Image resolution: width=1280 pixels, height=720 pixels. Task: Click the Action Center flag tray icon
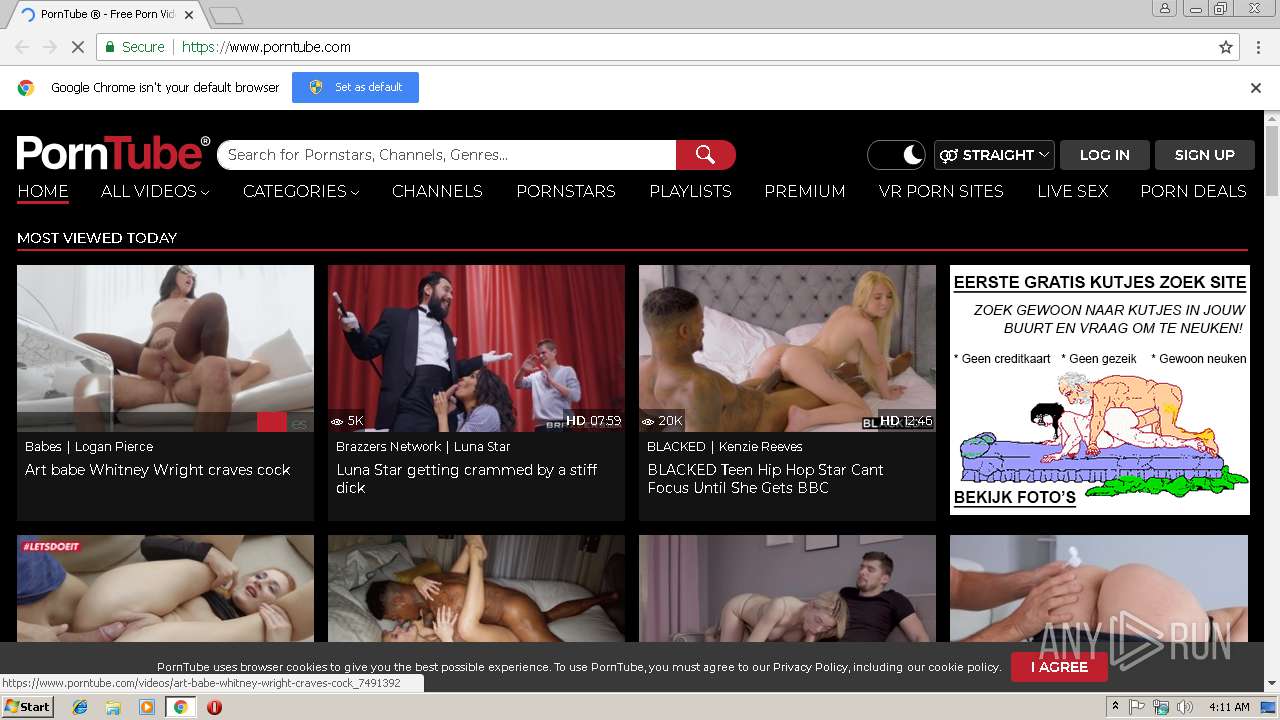coord(1137,707)
